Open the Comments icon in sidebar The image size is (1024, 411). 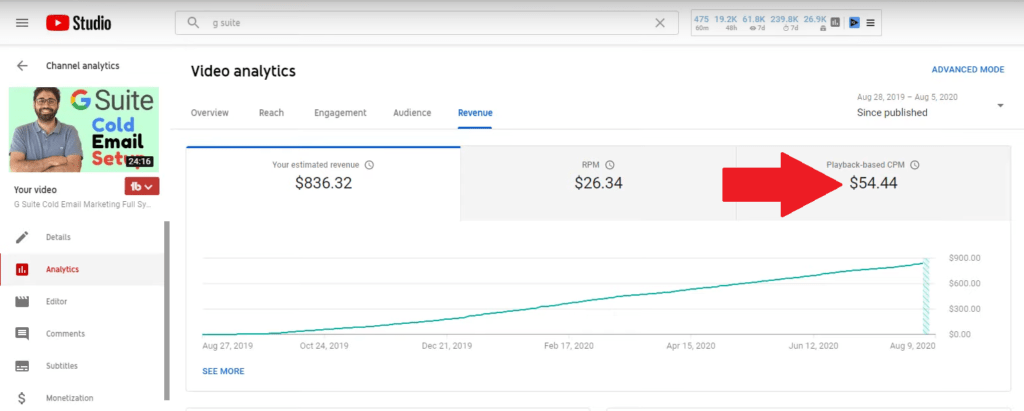[22, 333]
